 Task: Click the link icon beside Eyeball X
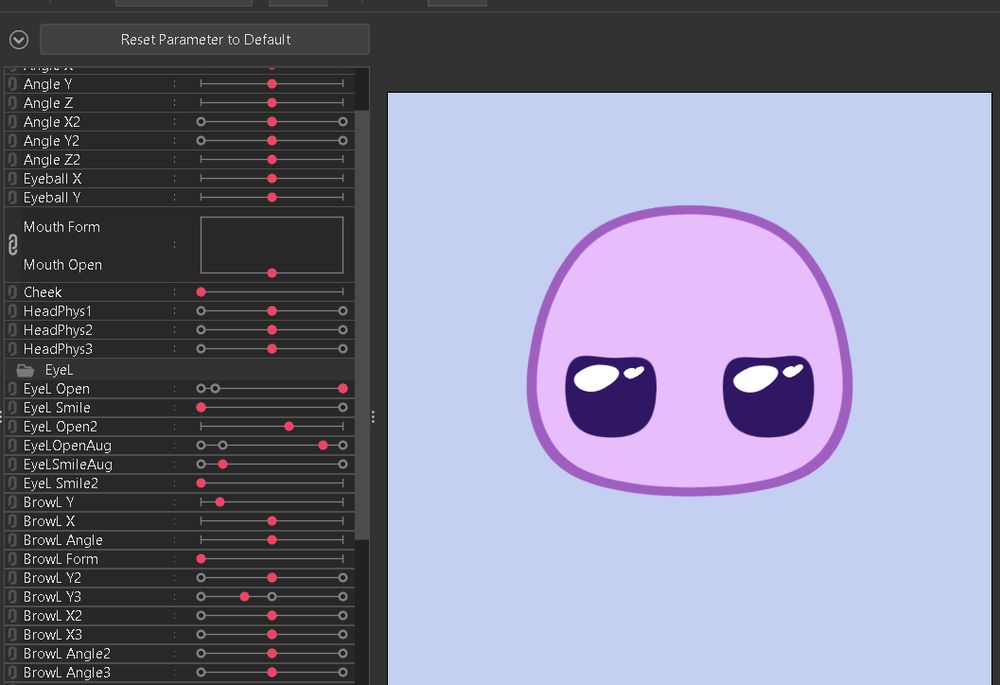(x=11, y=178)
